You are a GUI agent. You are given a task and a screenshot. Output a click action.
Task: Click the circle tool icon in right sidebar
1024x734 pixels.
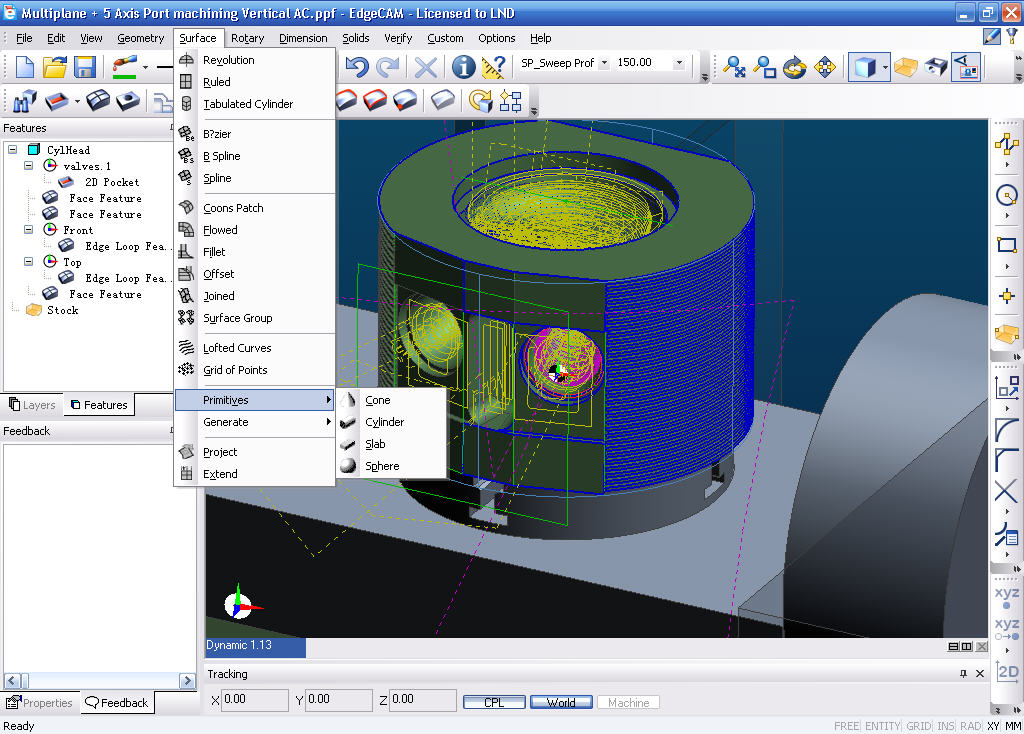tap(1006, 195)
